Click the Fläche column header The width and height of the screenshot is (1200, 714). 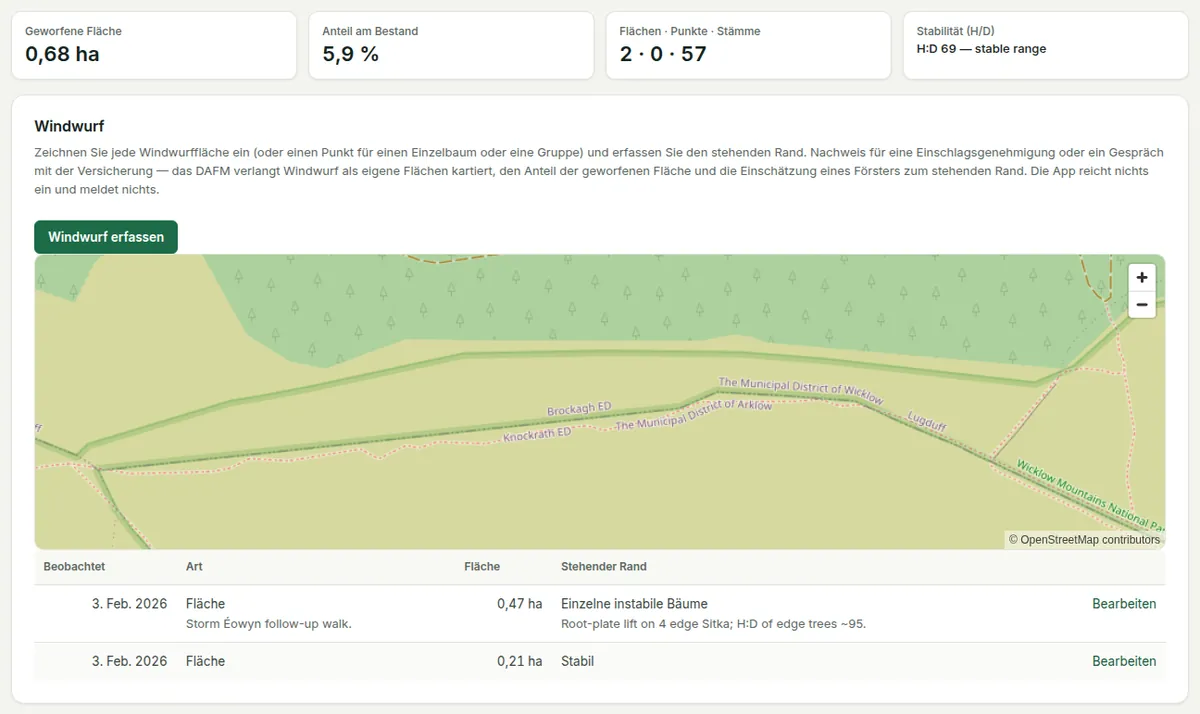482,567
